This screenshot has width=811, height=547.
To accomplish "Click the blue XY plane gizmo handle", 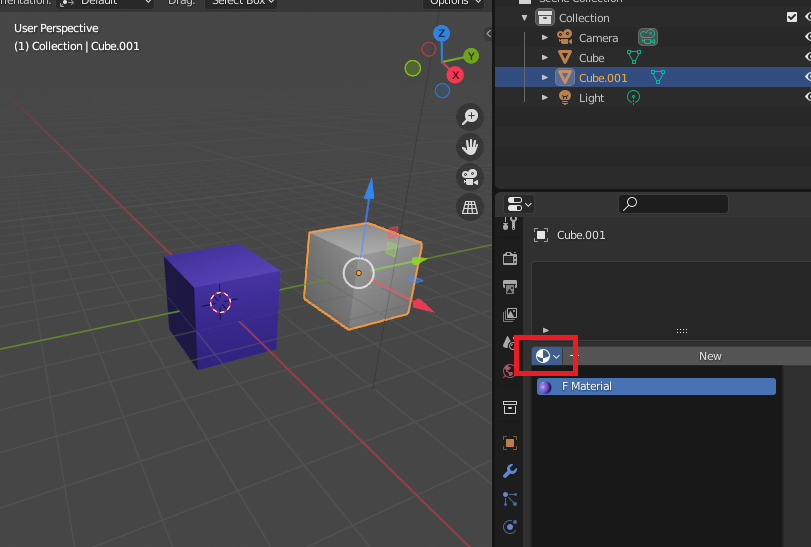I will 414,280.
